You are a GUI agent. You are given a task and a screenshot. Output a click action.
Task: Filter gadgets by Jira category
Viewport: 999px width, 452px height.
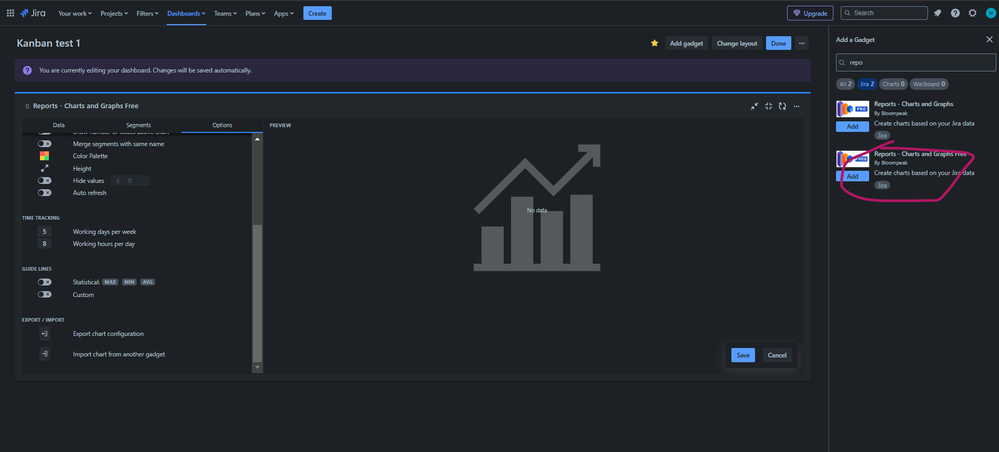(867, 84)
